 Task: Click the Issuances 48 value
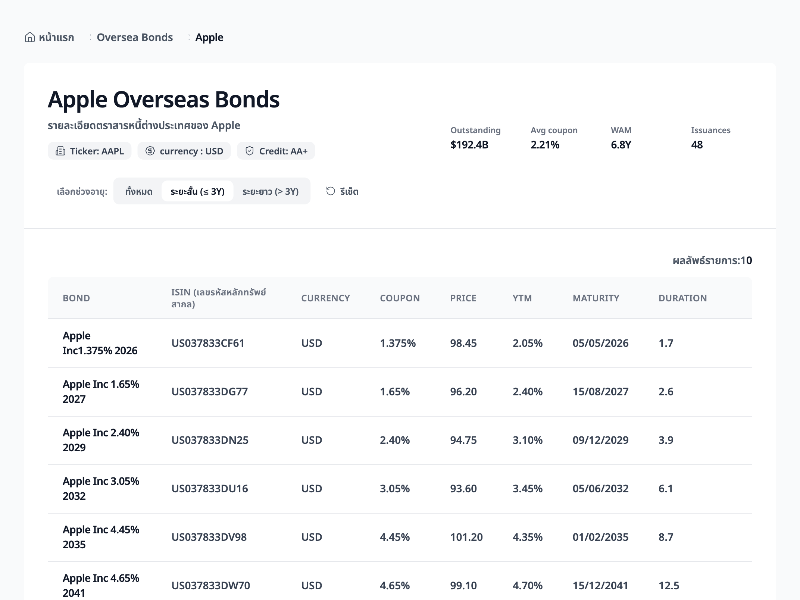point(697,145)
